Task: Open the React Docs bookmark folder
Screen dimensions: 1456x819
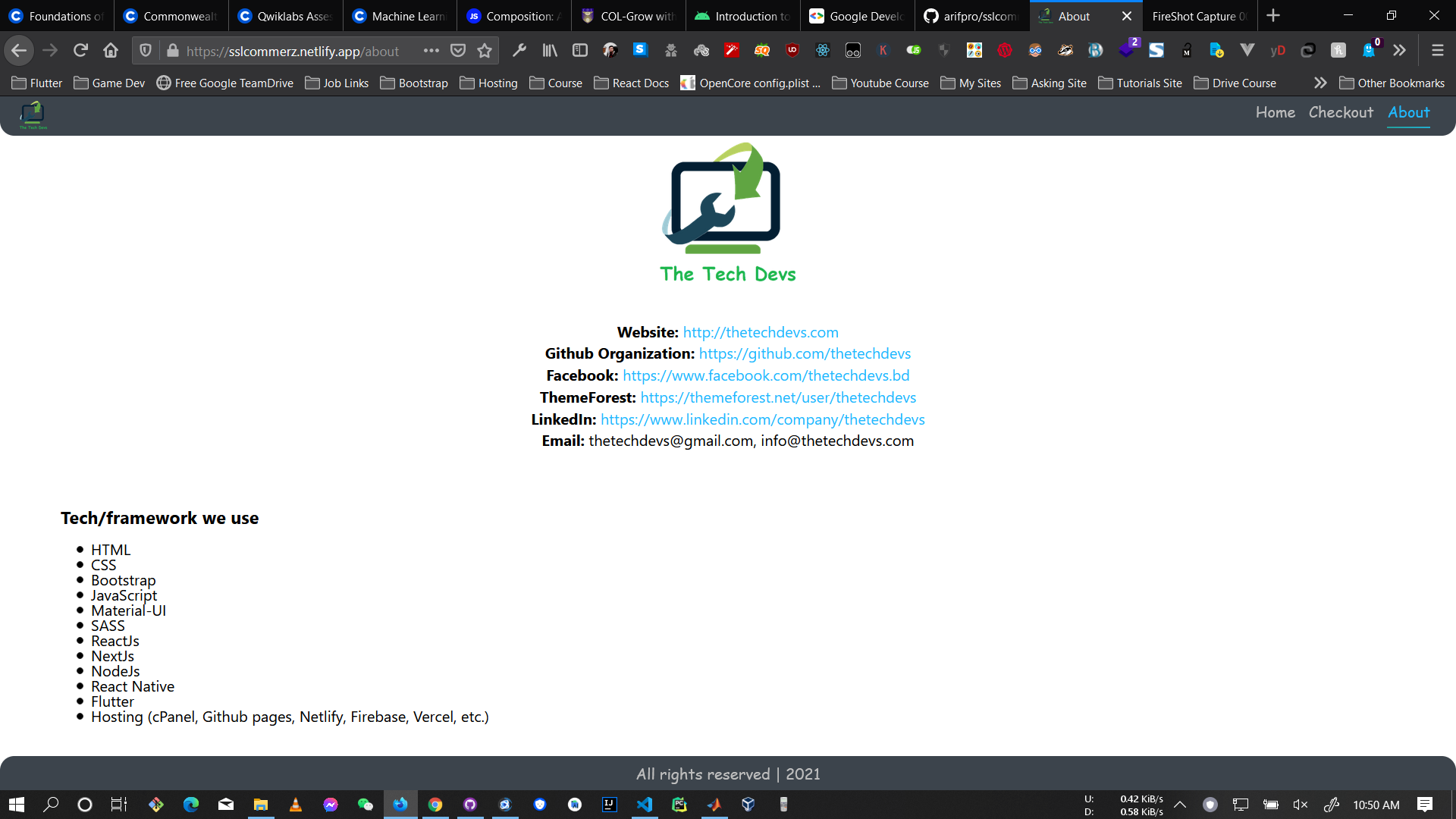Action: coord(632,83)
